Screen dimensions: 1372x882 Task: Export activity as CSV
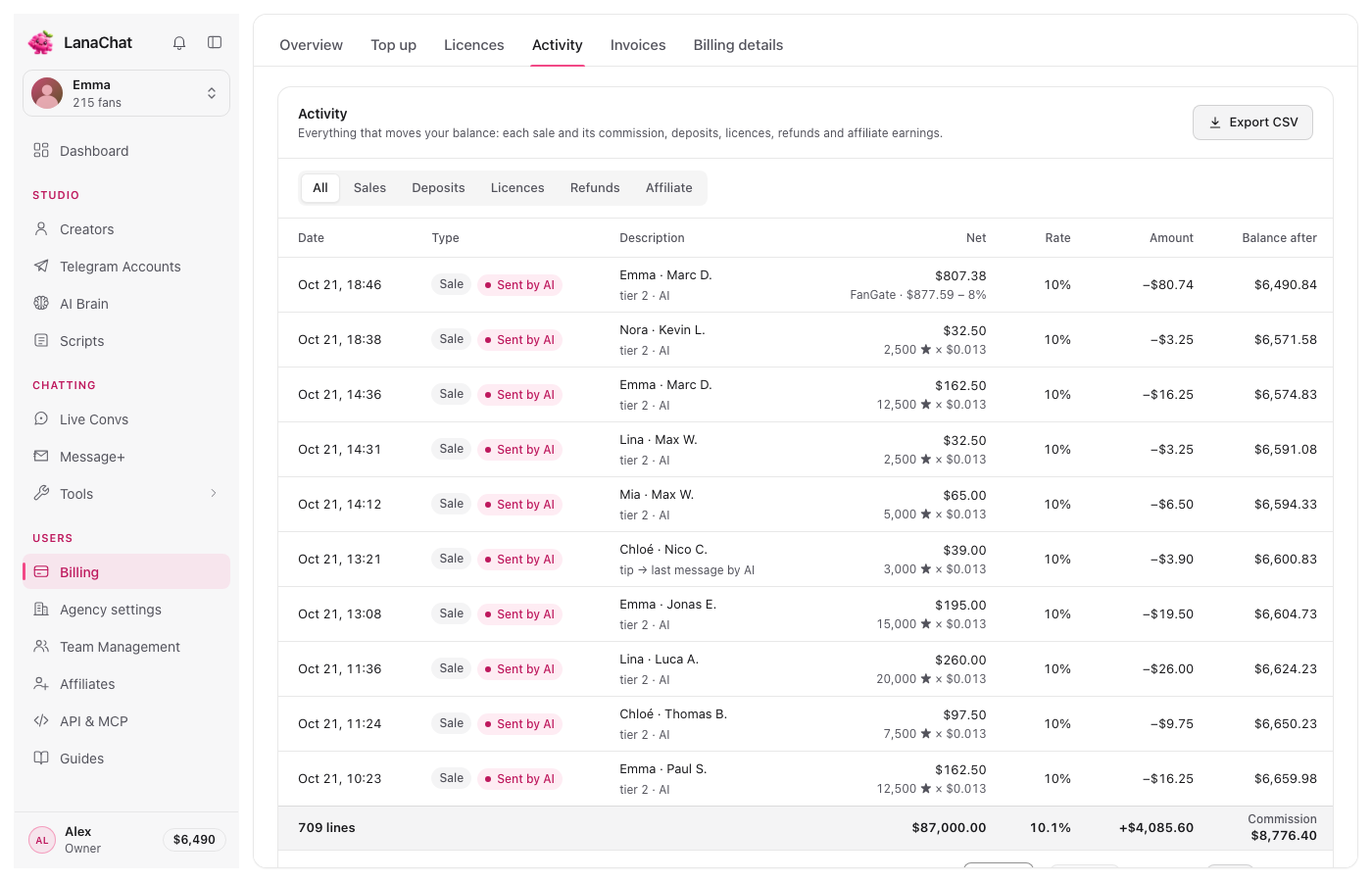point(1252,122)
